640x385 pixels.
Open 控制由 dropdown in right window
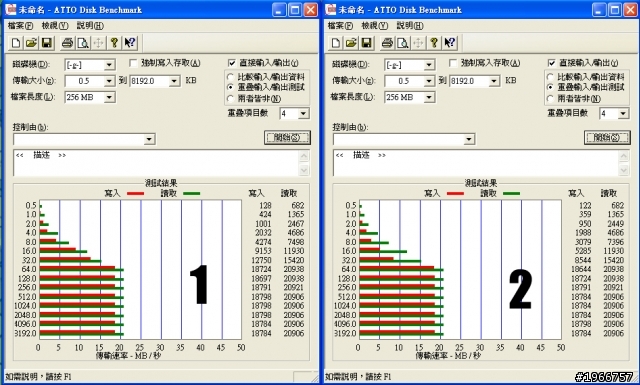coord(469,139)
